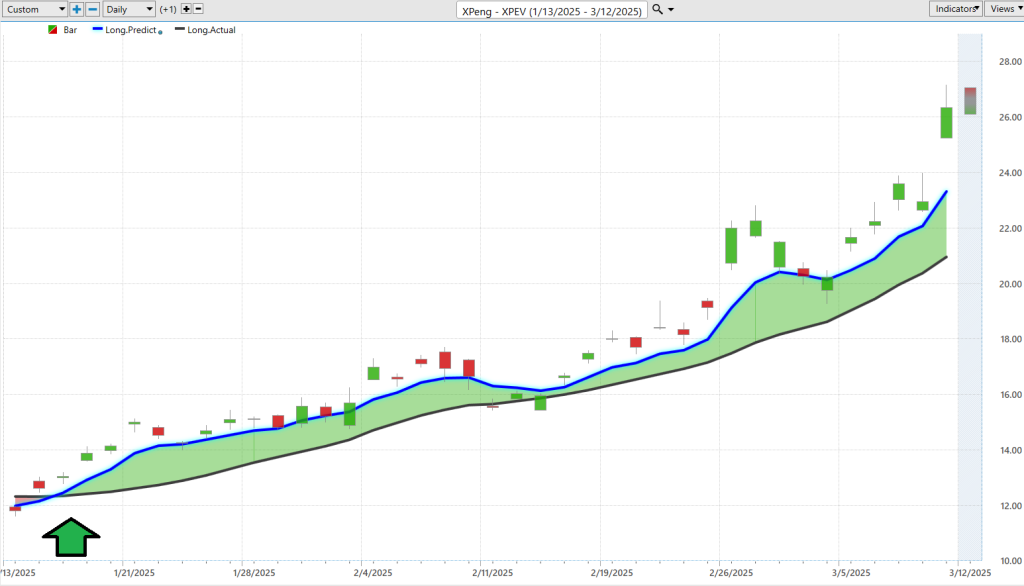Open the Custom range dropdown
This screenshot has height=586, width=1024.
point(34,9)
